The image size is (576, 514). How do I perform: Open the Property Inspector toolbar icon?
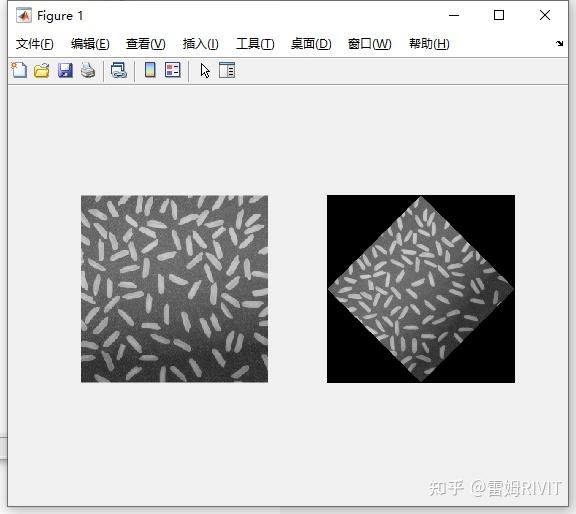227,70
